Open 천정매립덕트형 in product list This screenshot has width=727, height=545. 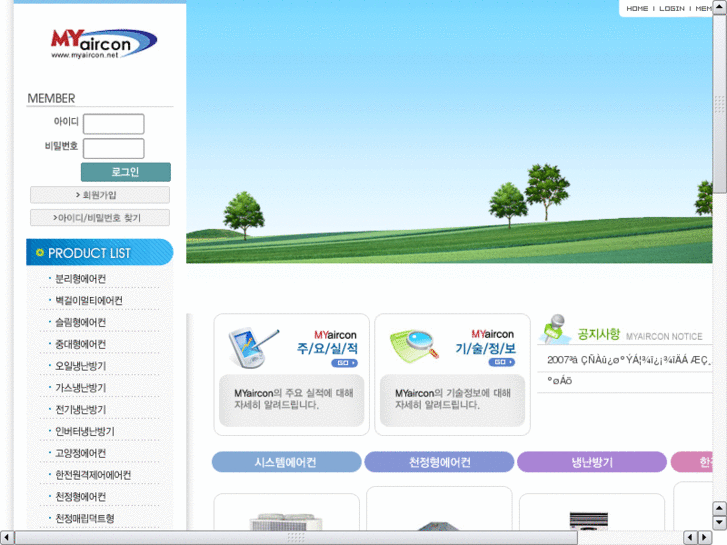coord(84,519)
